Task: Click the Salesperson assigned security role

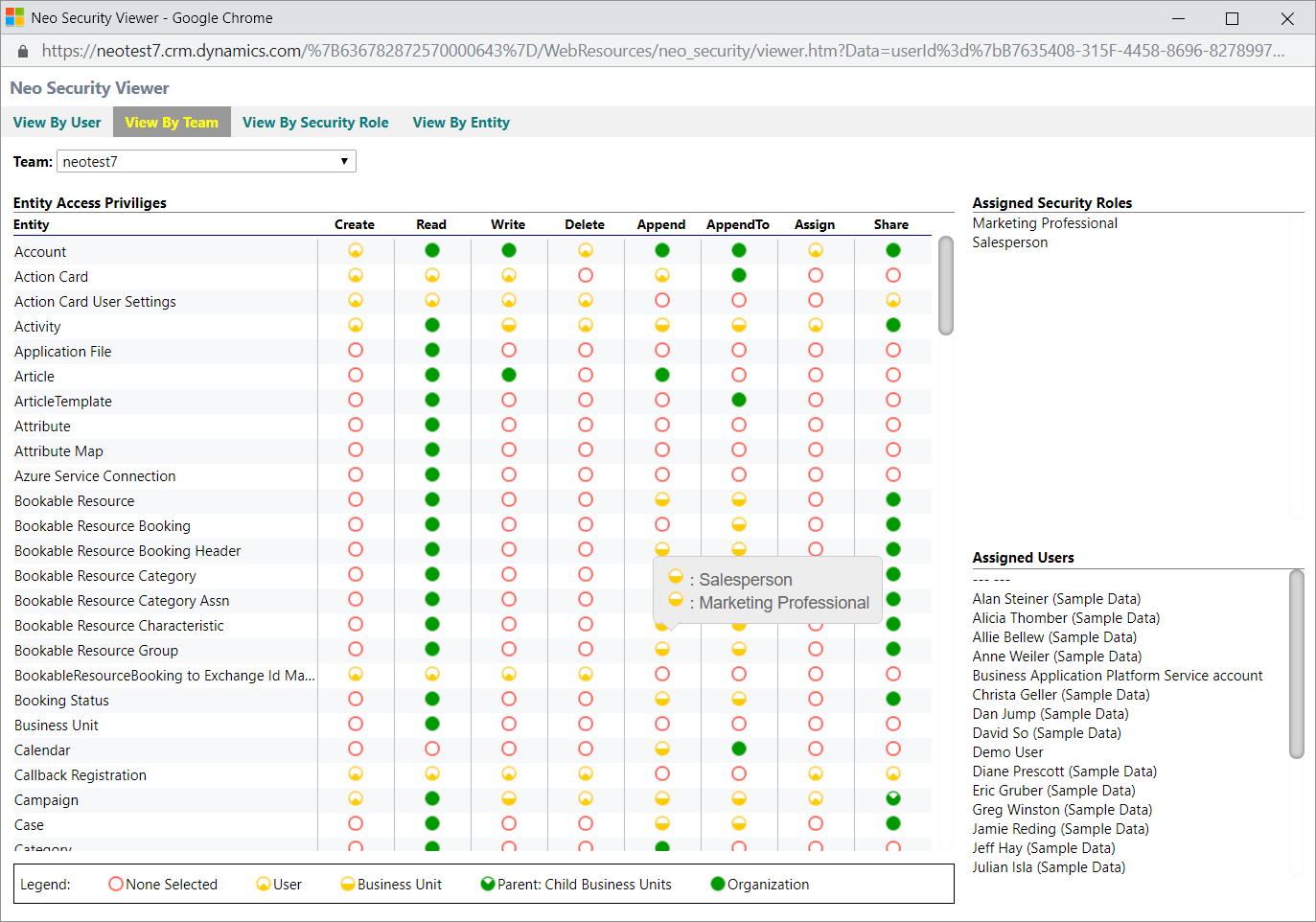Action: (1010, 242)
